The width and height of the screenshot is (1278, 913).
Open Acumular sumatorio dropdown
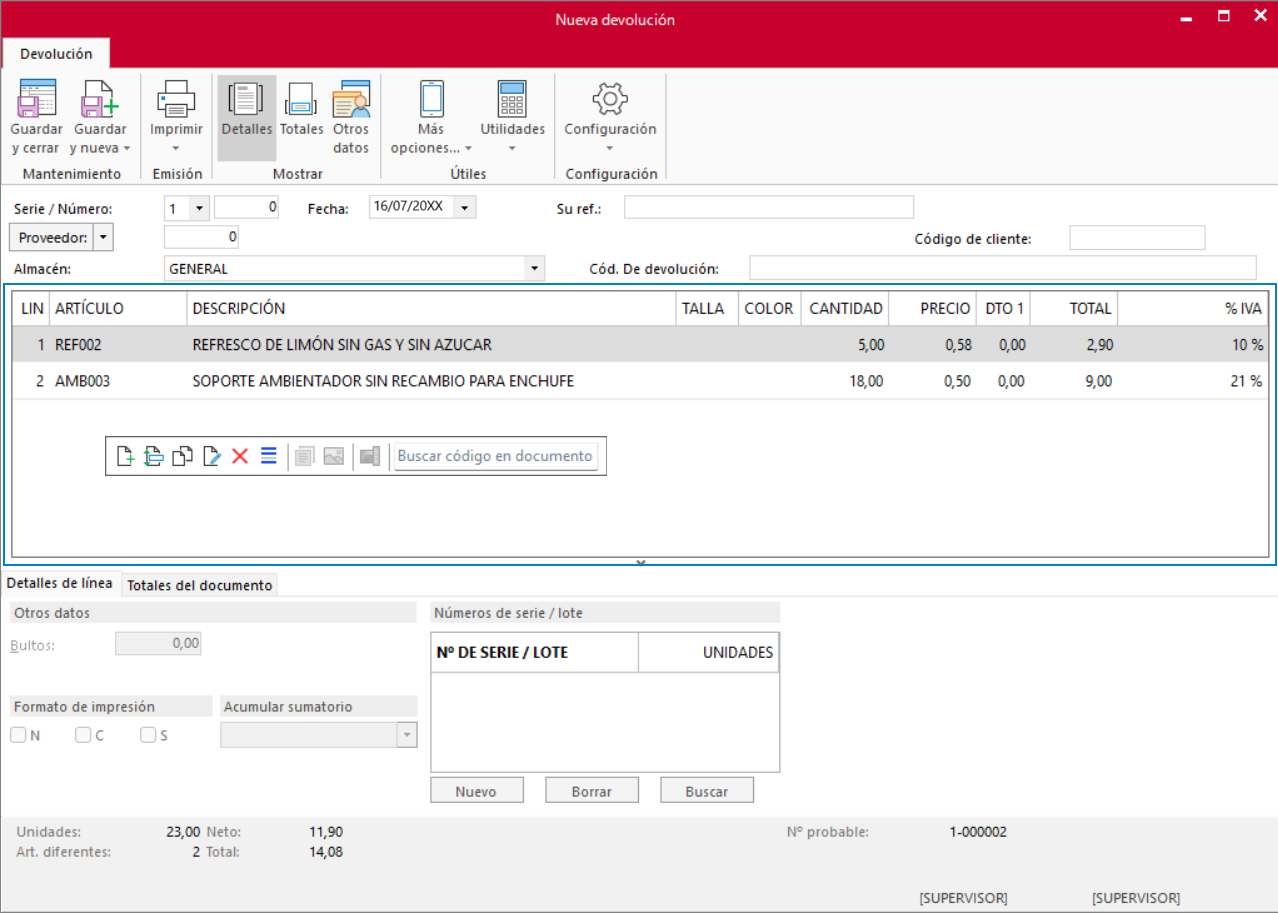tap(406, 735)
